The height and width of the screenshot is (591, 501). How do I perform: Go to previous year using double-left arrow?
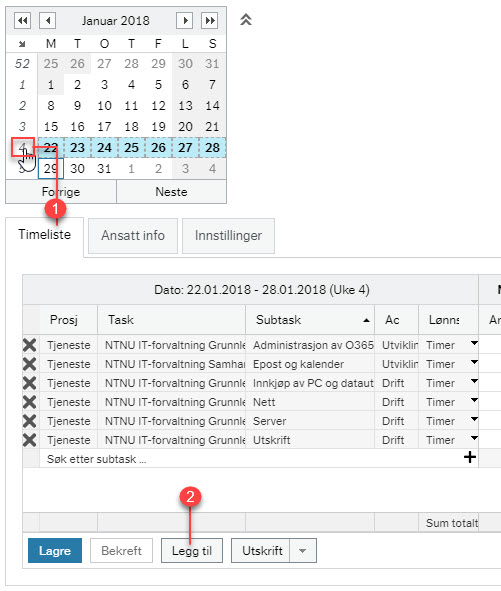23,20
